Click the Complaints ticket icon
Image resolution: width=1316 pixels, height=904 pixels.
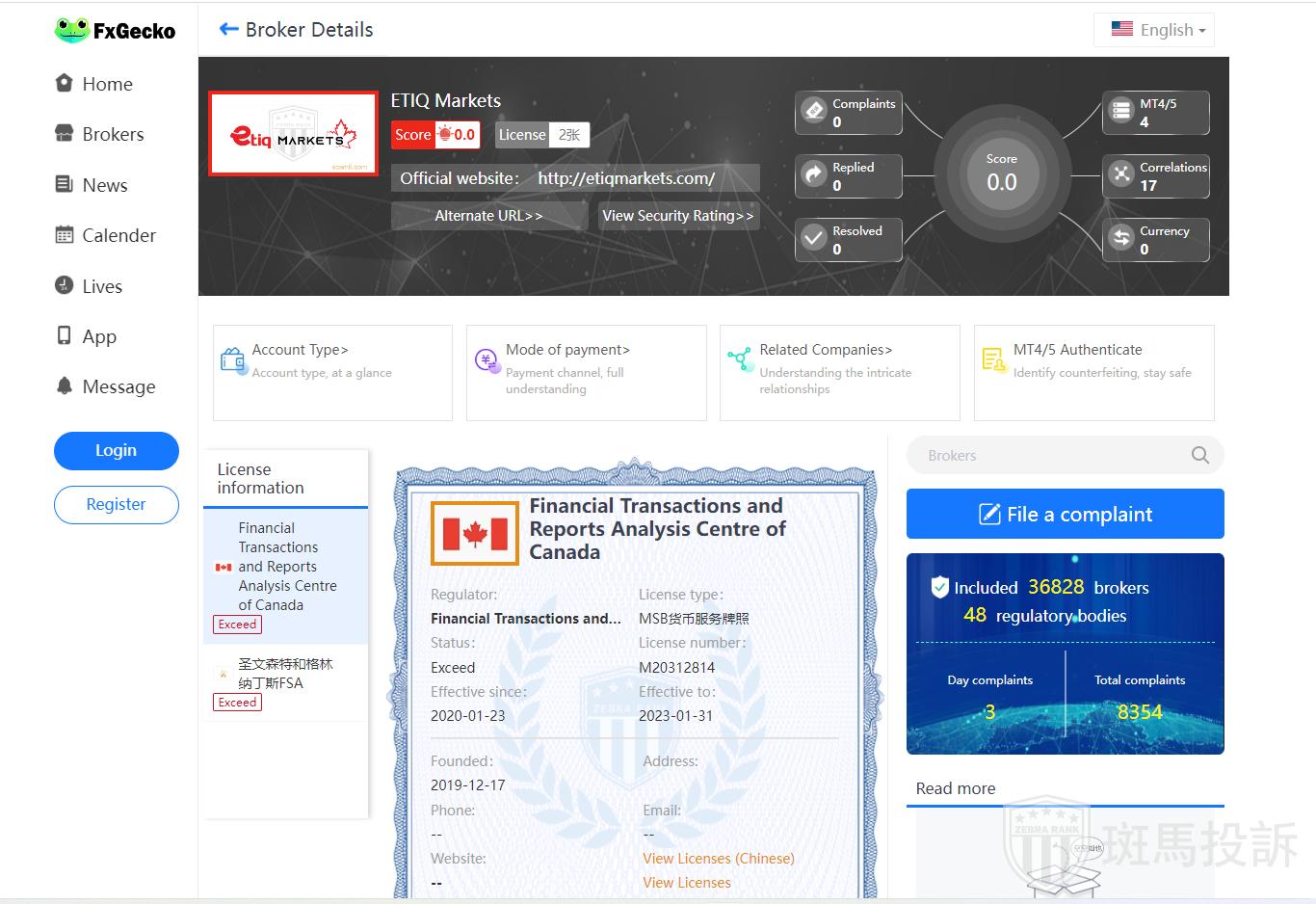814,112
